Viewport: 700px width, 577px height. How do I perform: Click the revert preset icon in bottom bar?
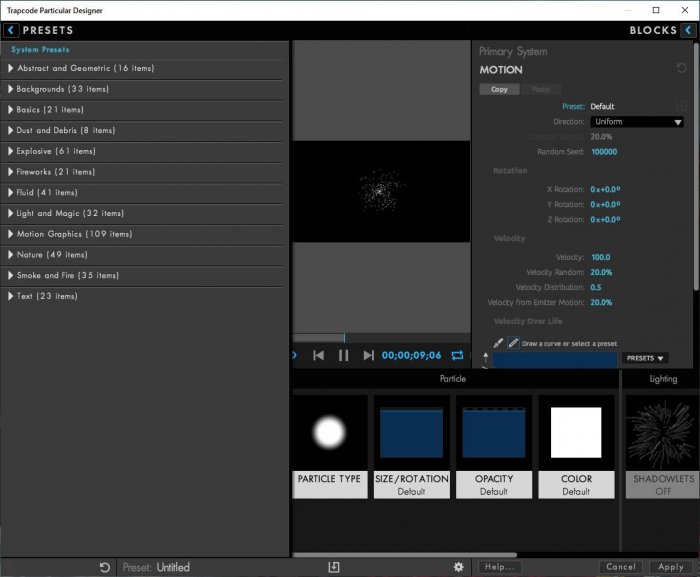(x=104, y=568)
